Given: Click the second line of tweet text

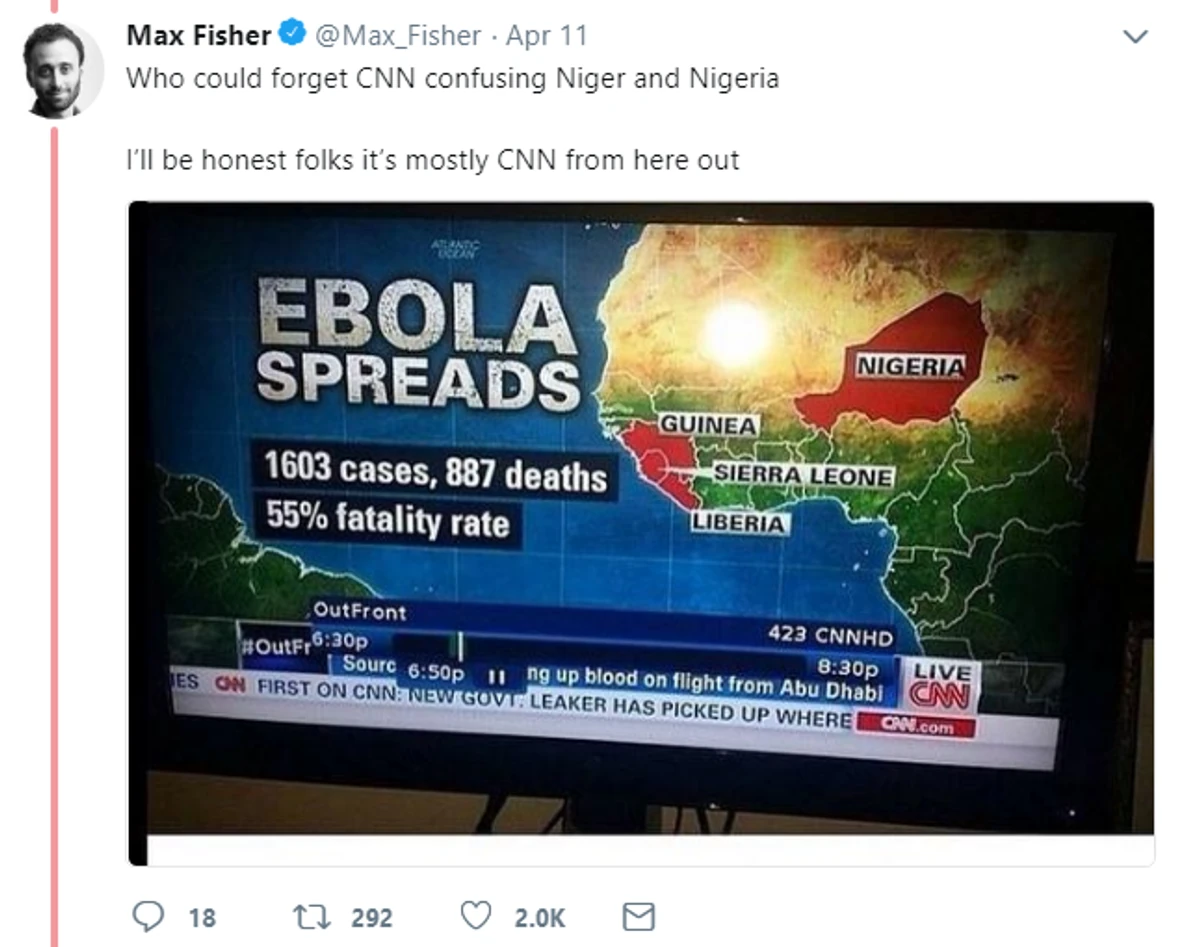Looking at the screenshot, I should coord(433,160).
